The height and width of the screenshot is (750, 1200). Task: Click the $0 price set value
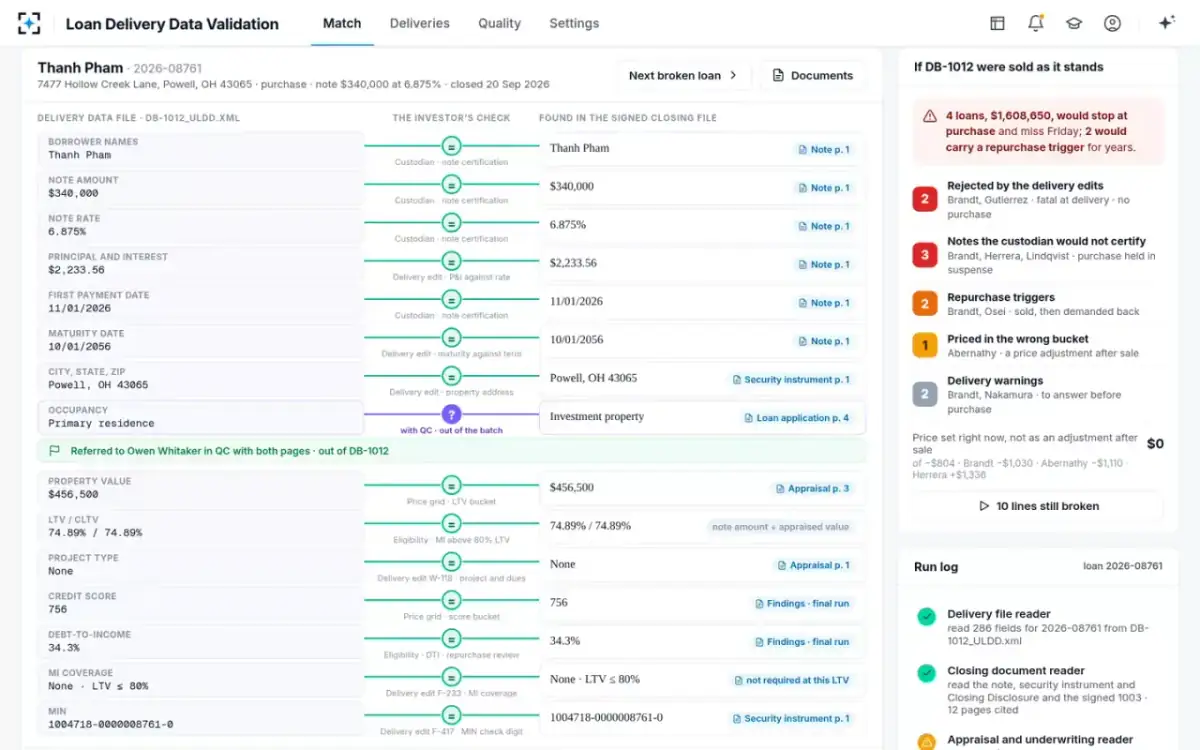coord(1155,443)
